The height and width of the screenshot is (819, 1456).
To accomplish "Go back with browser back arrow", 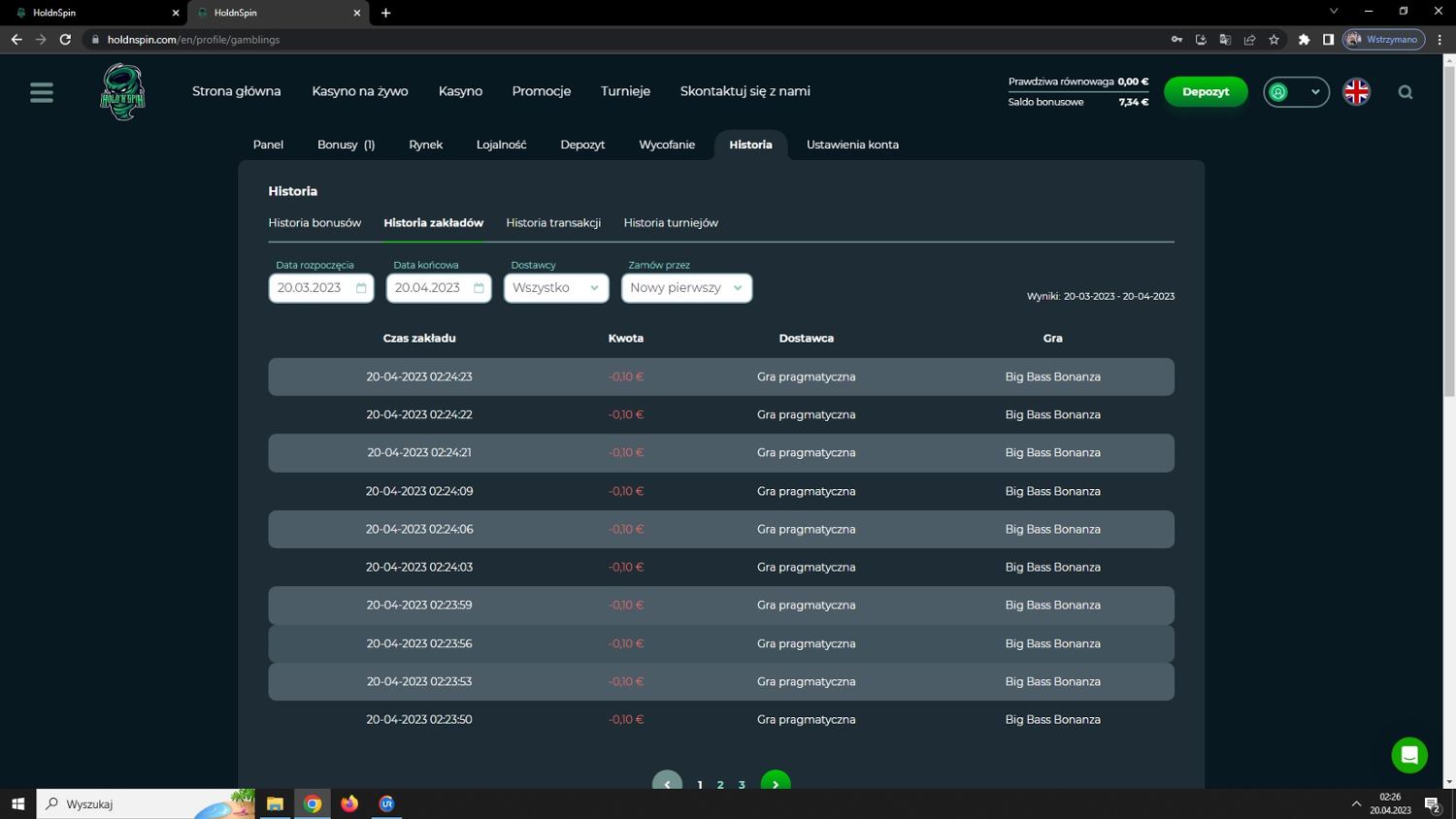I will [x=17, y=40].
